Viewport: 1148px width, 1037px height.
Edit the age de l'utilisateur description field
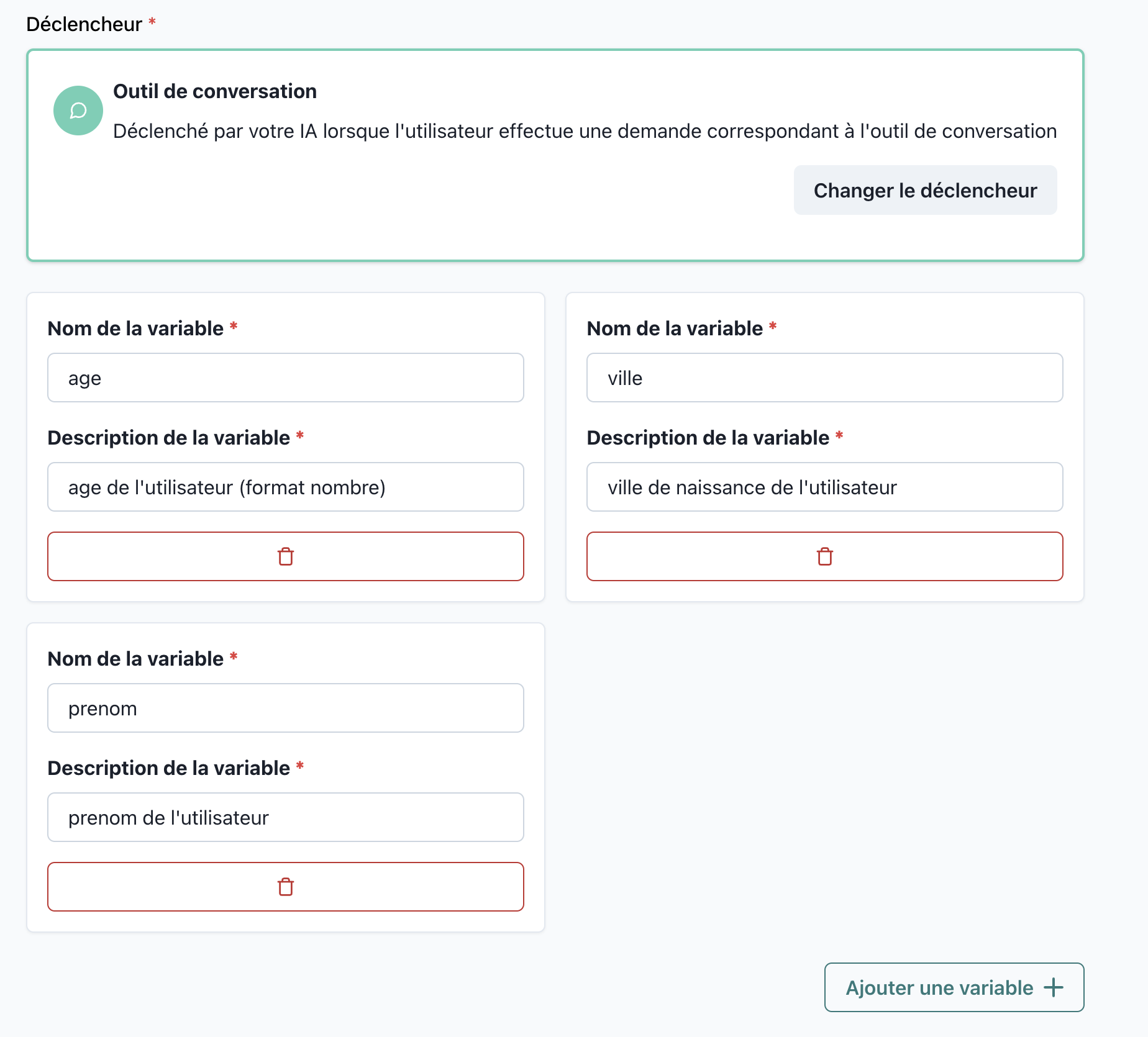(x=286, y=487)
